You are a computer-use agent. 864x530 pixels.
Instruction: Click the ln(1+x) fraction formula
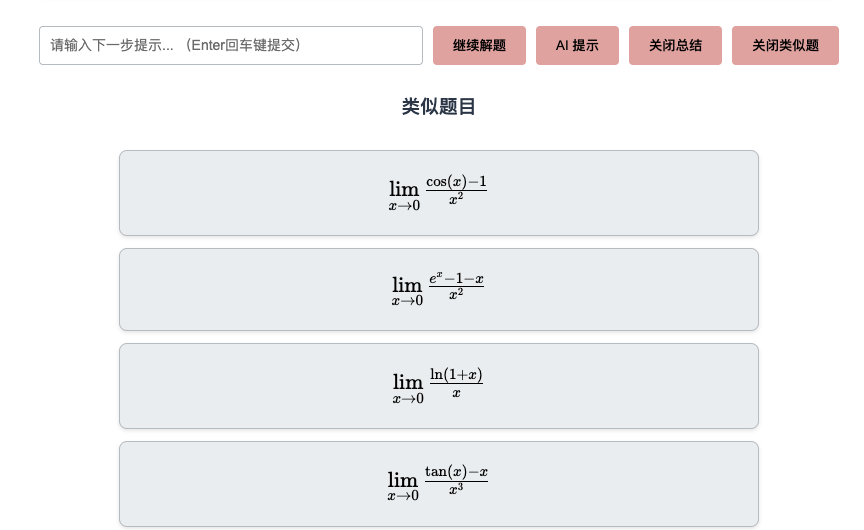click(456, 384)
